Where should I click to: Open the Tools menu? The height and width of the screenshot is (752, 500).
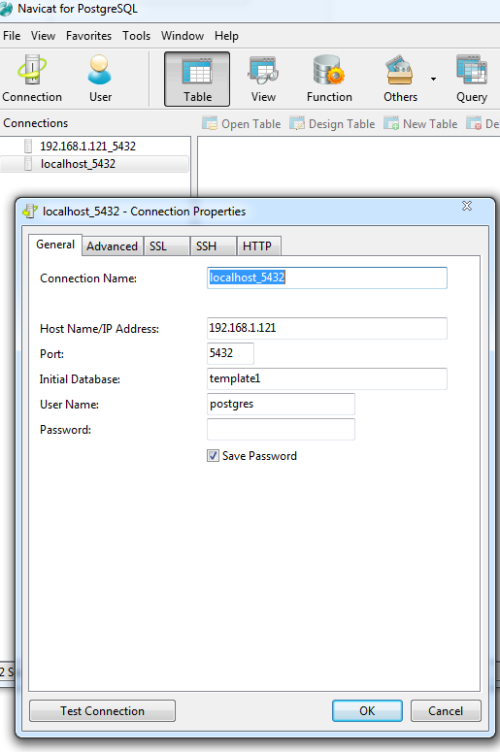pos(136,35)
